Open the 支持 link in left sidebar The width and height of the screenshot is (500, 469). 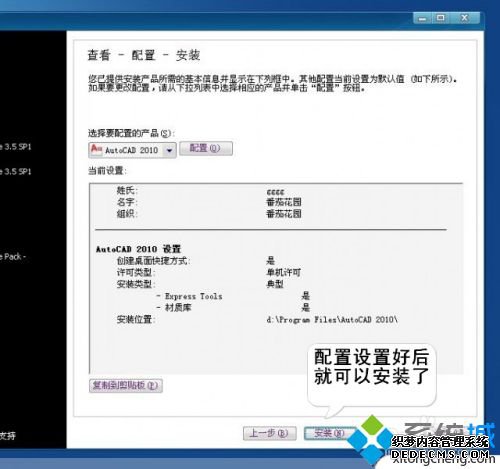click(7, 436)
